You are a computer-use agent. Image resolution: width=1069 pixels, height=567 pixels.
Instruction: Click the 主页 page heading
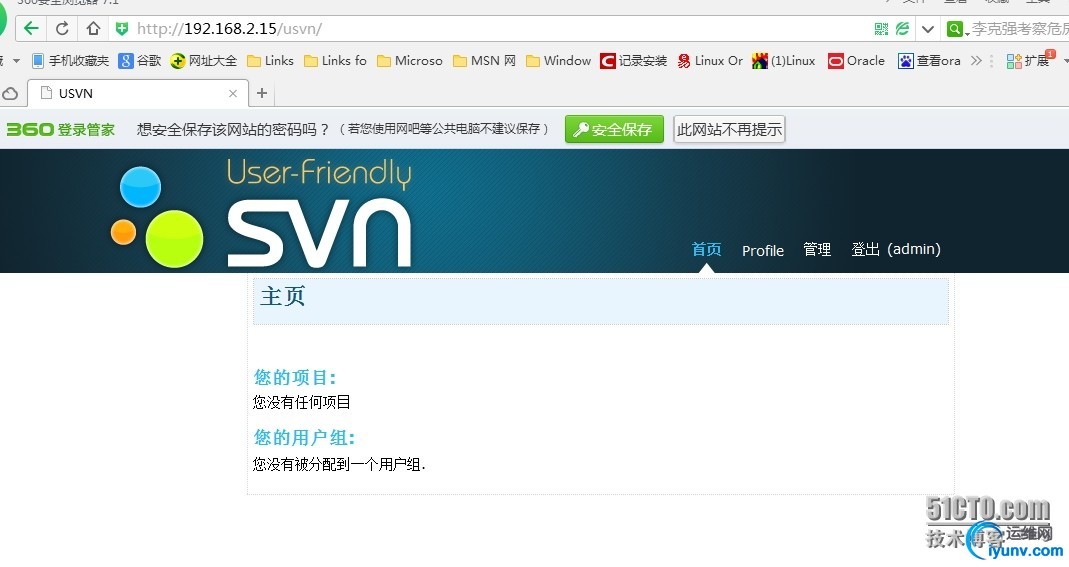click(283, 296)
